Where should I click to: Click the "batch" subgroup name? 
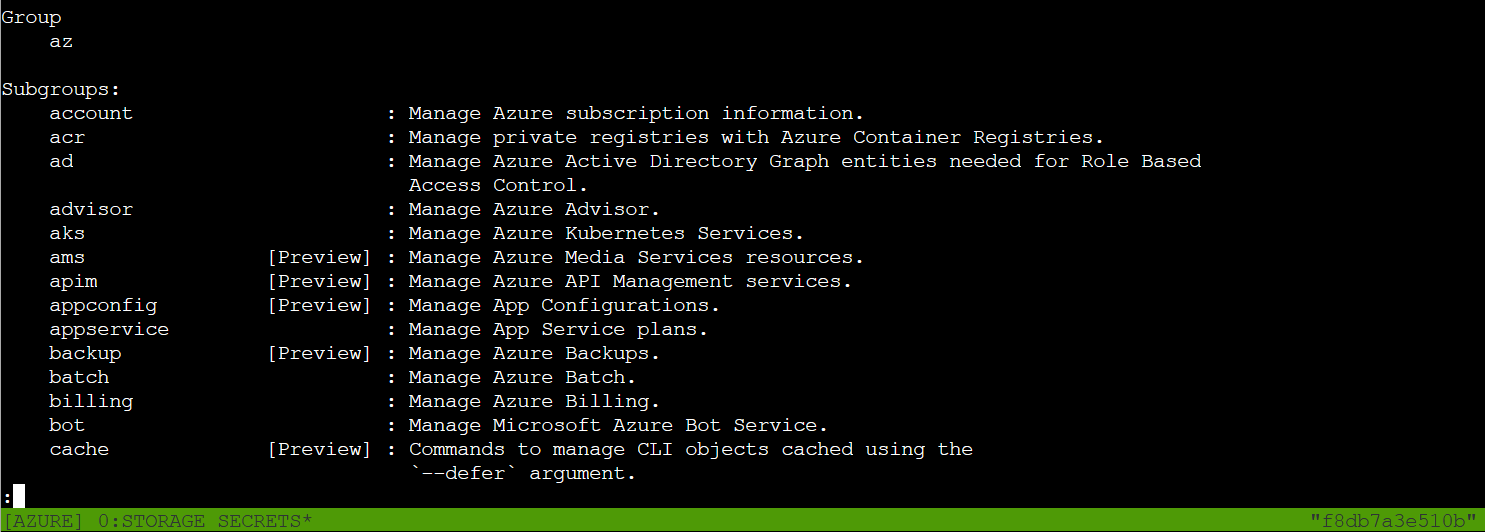(x=79, y=378)
